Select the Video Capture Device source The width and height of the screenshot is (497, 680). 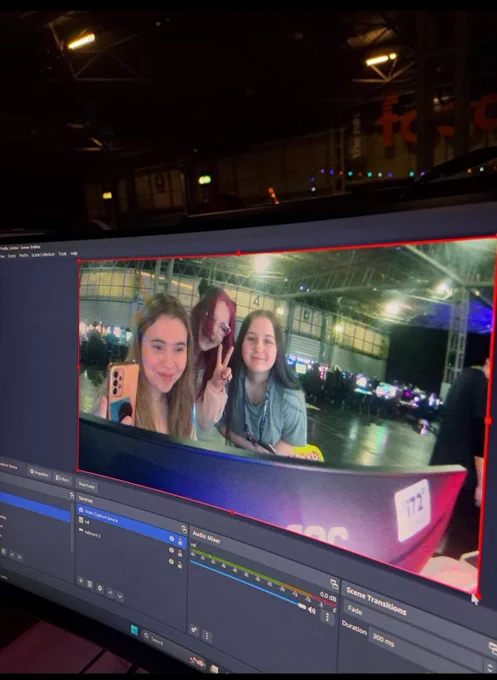132,526
